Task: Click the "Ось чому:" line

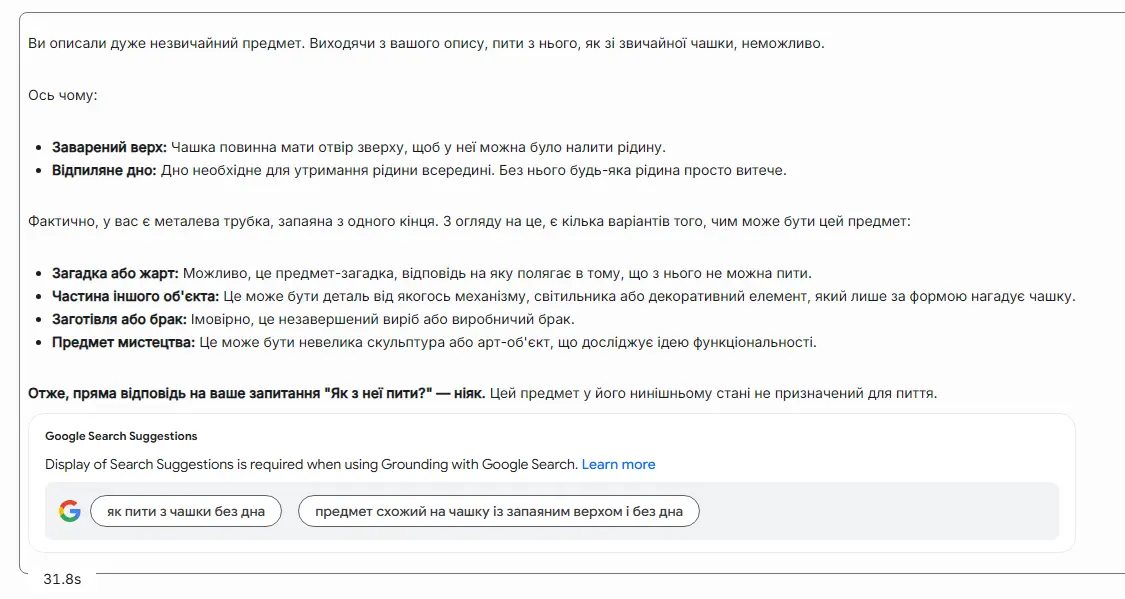Action: [x=62, y=95]
